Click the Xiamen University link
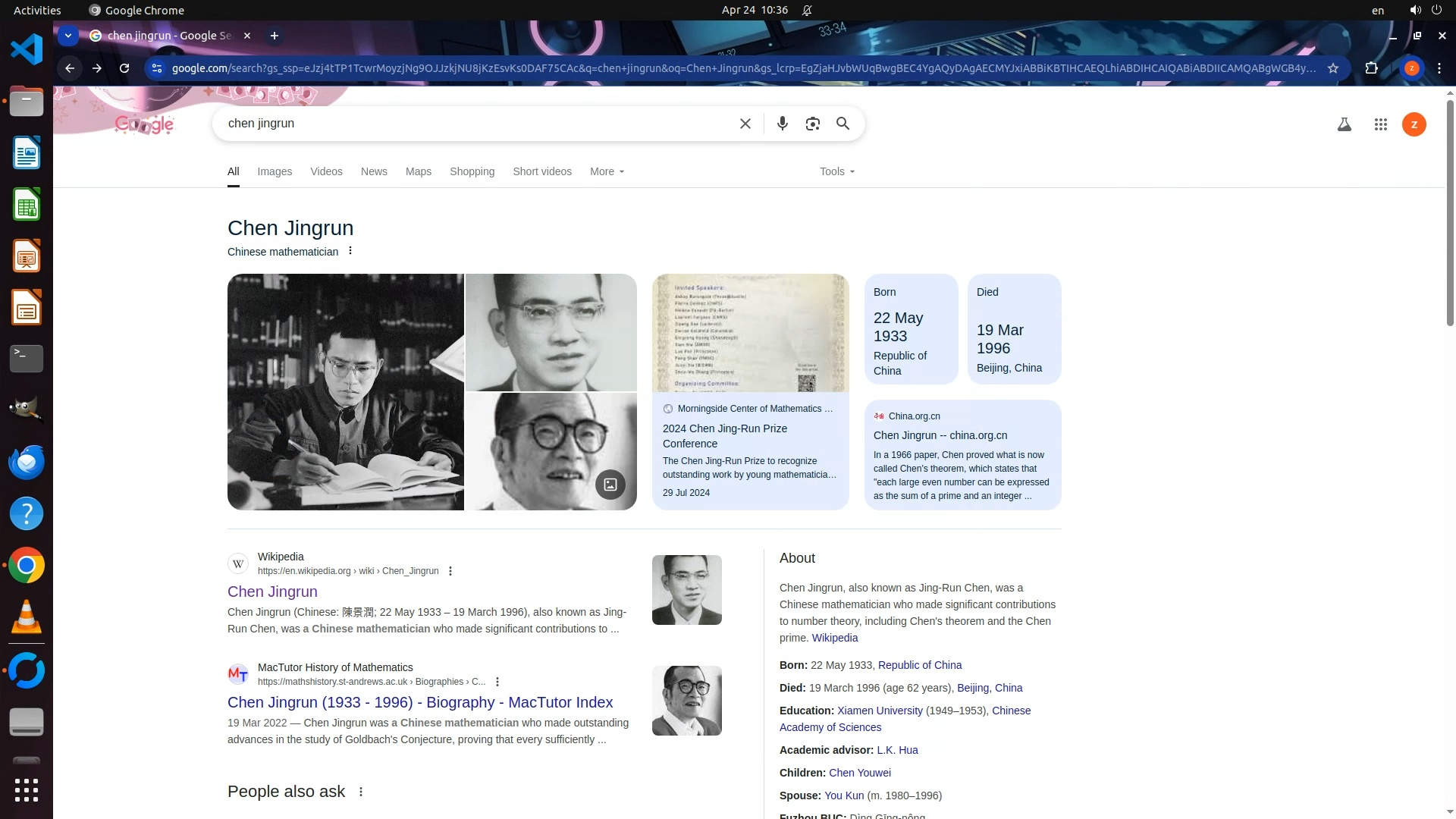Viewport: 1456px width, 819px height. 880,711
